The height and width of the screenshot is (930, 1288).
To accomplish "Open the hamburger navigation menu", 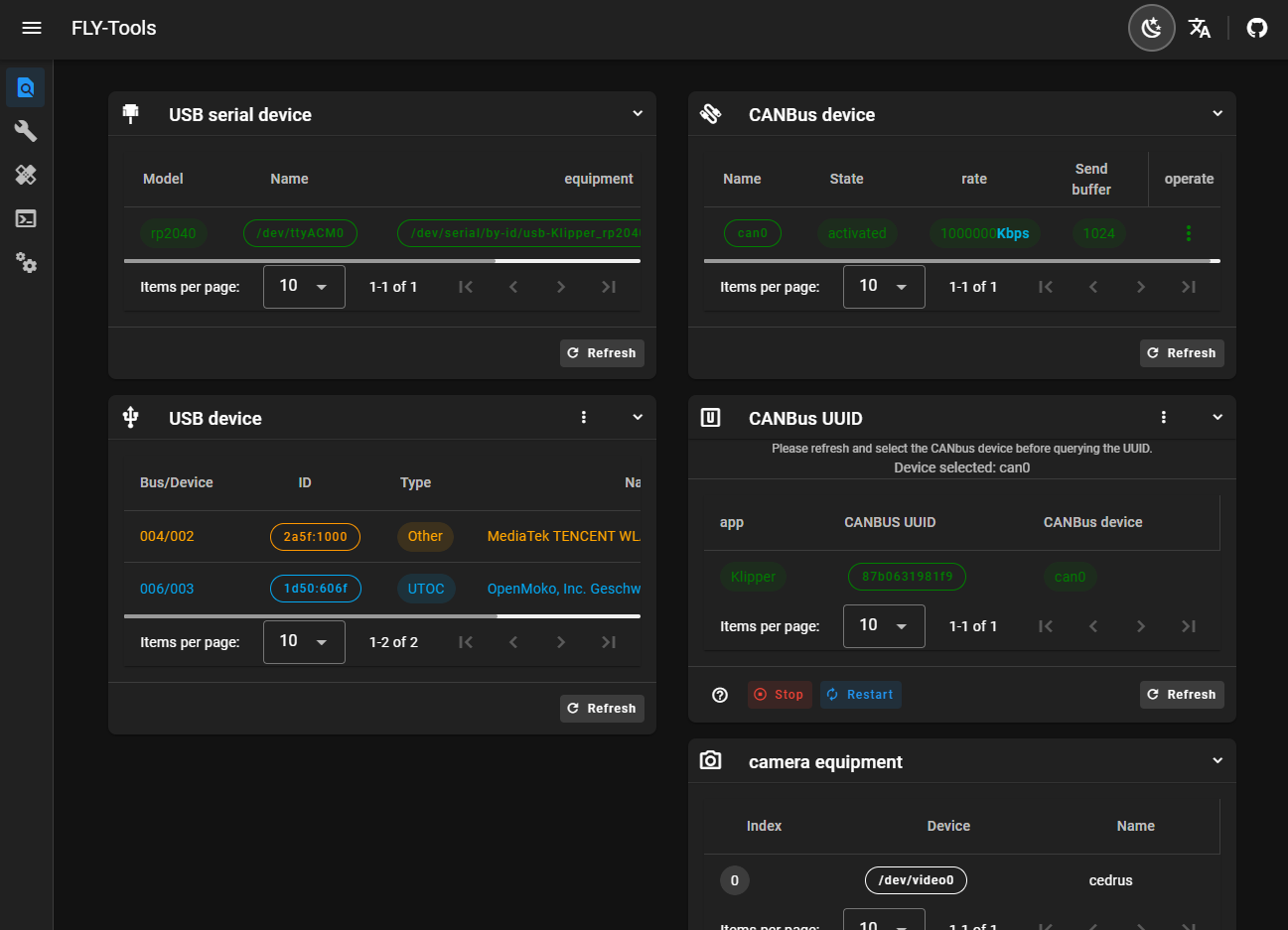I will (x=32, y=28).
